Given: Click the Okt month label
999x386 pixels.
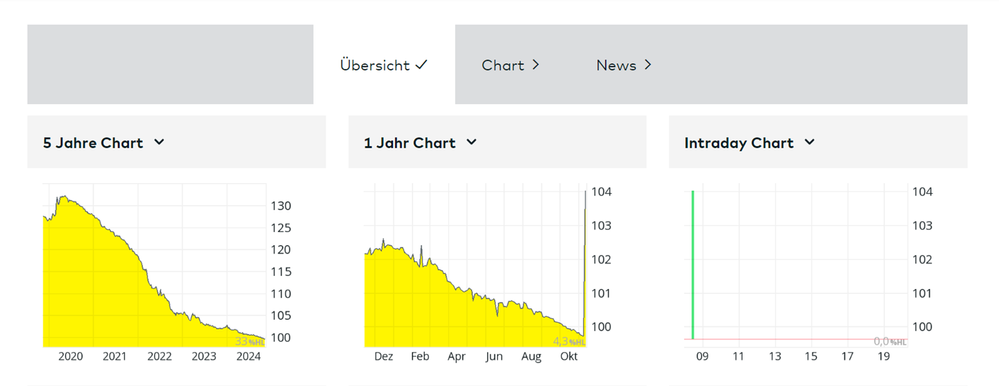Looking at the screenshot, I should [569, 357].
